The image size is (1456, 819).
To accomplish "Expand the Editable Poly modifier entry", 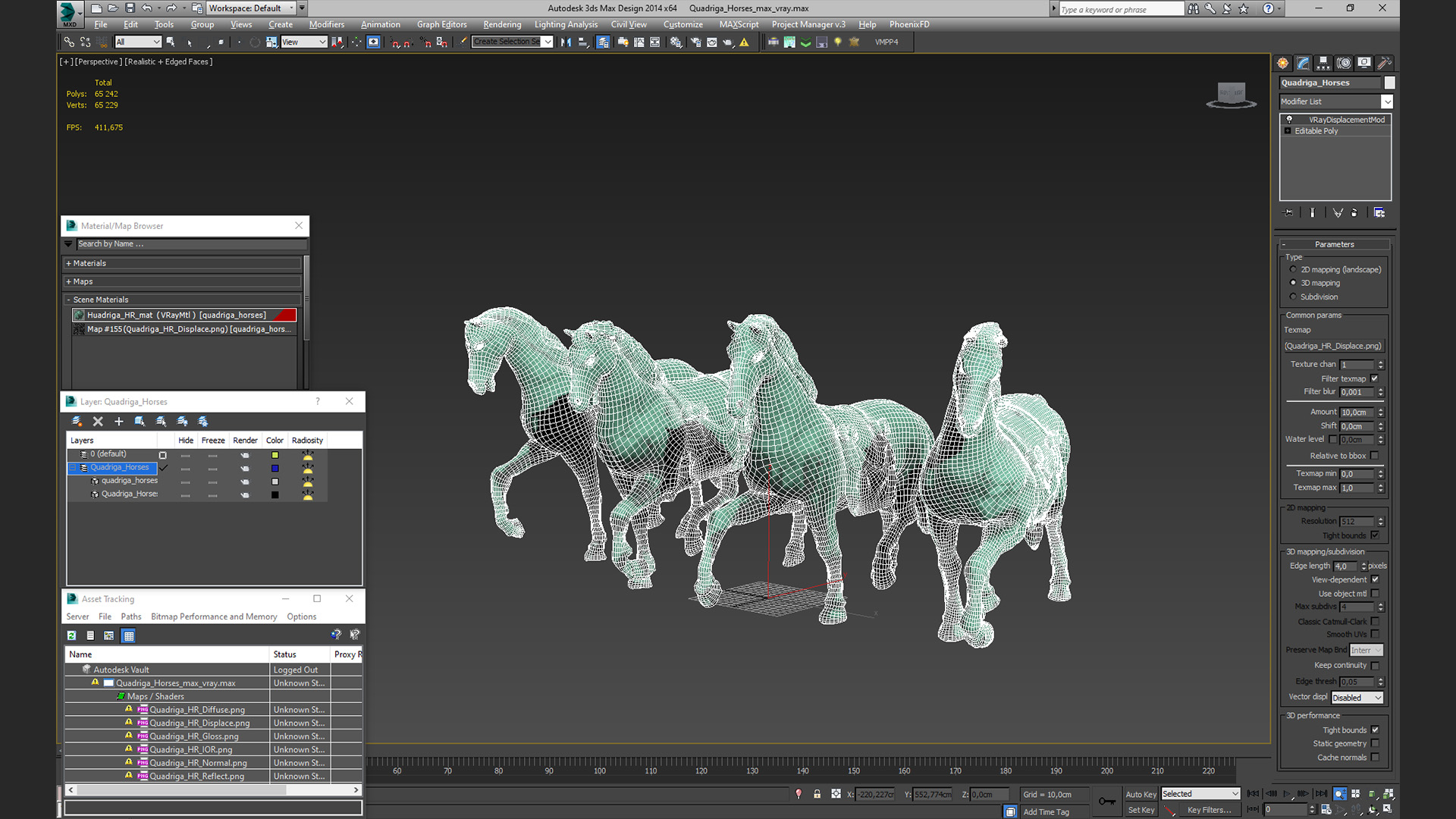I will click(x=1288, y=131).
